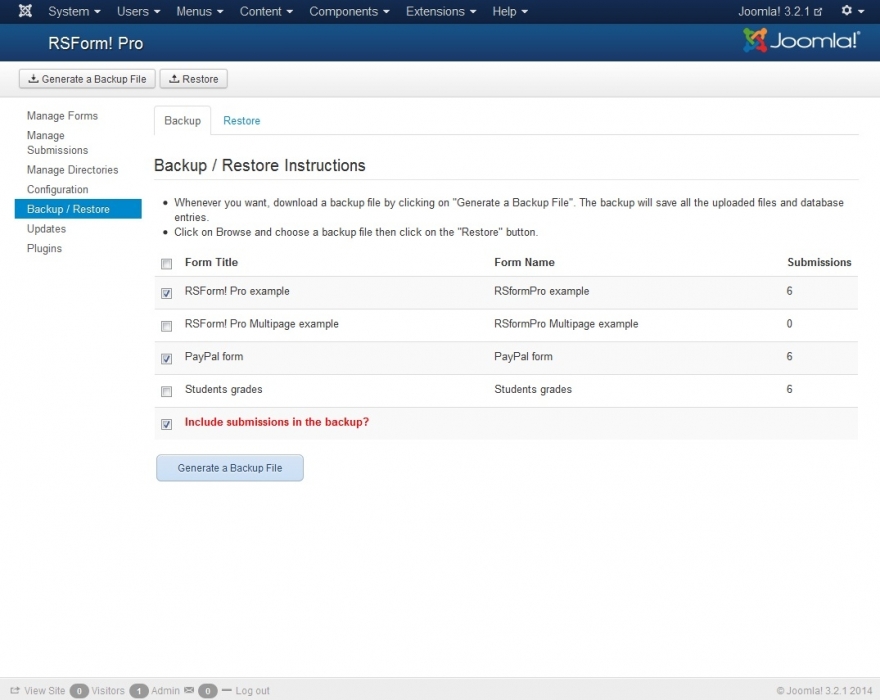The image size is (880, 700).
Task: Open the settings gear menu
Action: [852, 11]
